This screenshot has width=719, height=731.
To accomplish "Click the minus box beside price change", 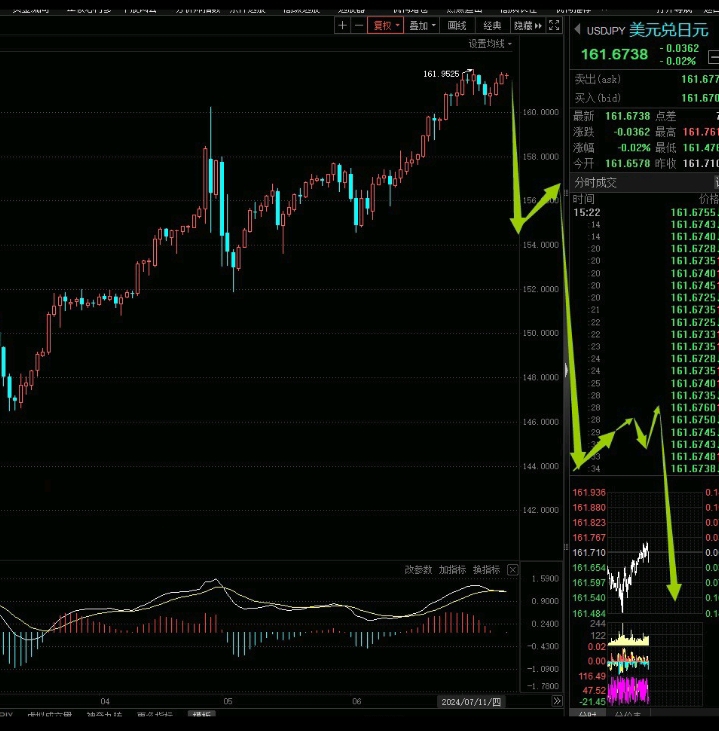I will coord(713,57).
